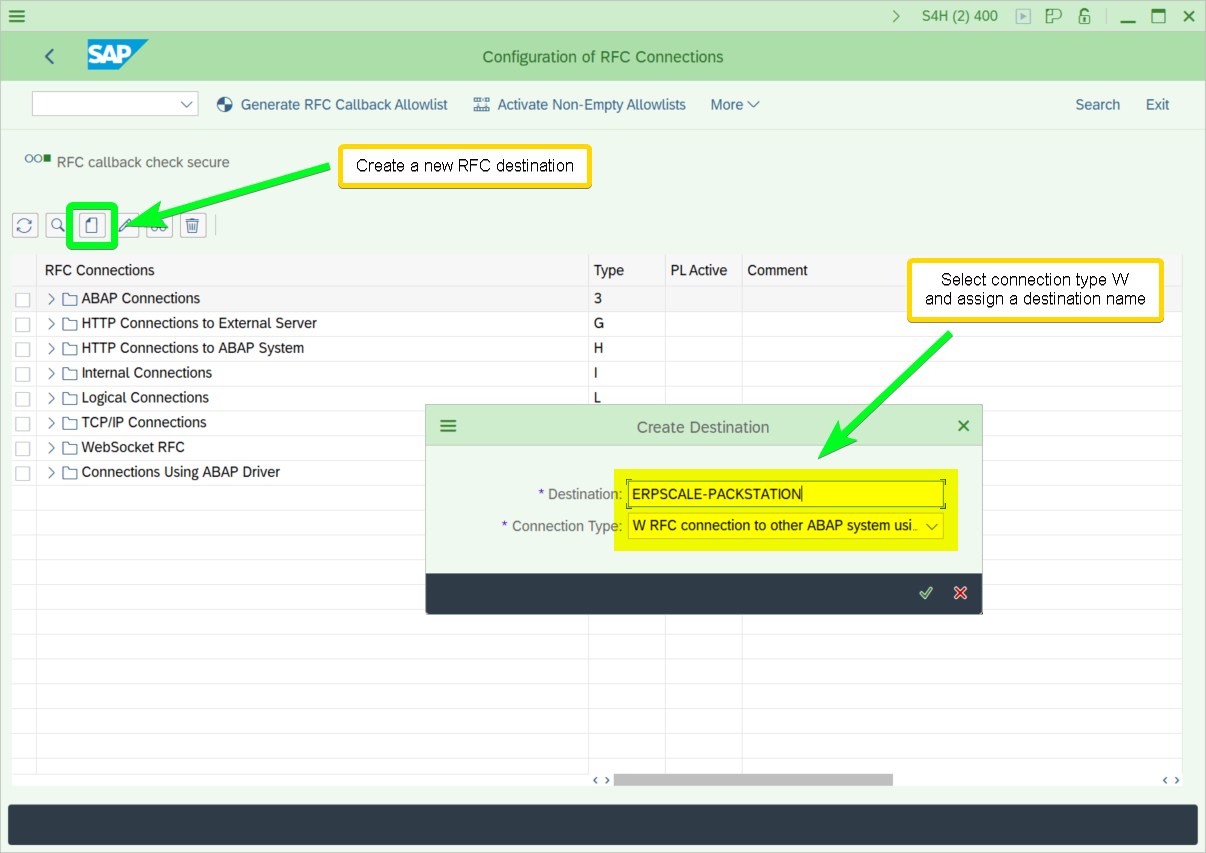This screenshot has width=1206, height=853.
Task: Click Generate RFC Callback Allowlist
Action: click(x=343, y=105)
